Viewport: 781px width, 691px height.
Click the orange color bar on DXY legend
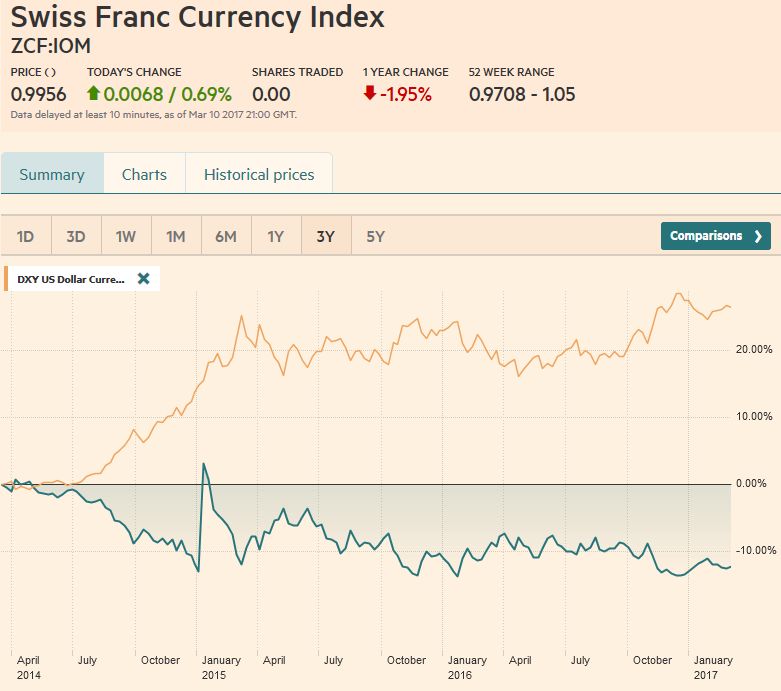coord(7,279)
